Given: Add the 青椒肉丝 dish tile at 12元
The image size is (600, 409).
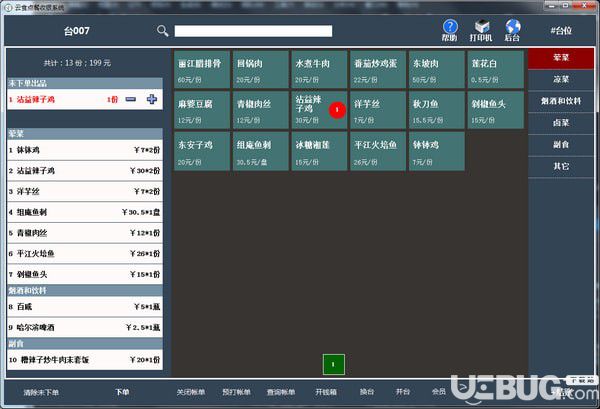Looking at the screenshot, I should tap(261, 110).
